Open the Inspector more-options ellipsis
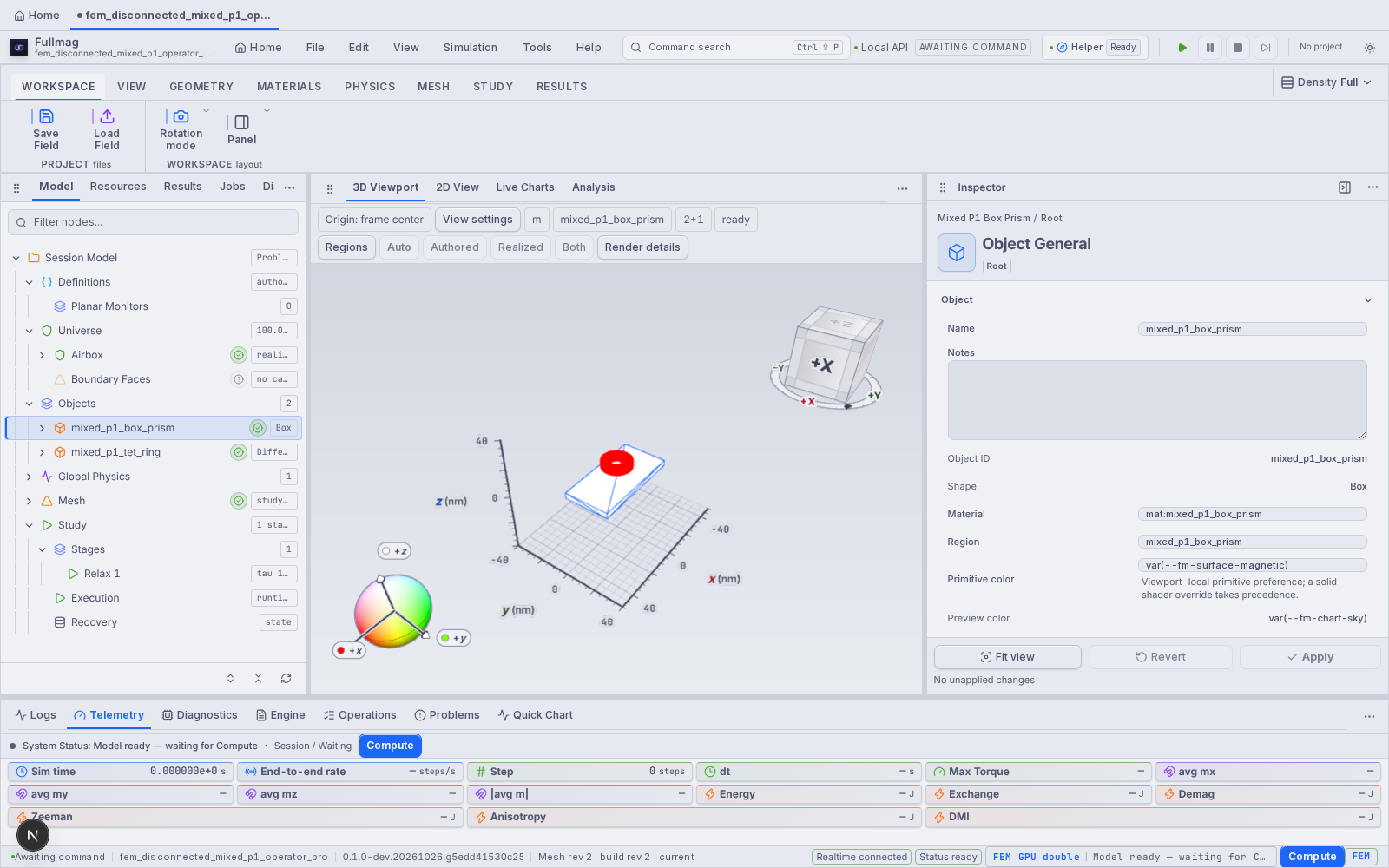 click(1373, 187)
